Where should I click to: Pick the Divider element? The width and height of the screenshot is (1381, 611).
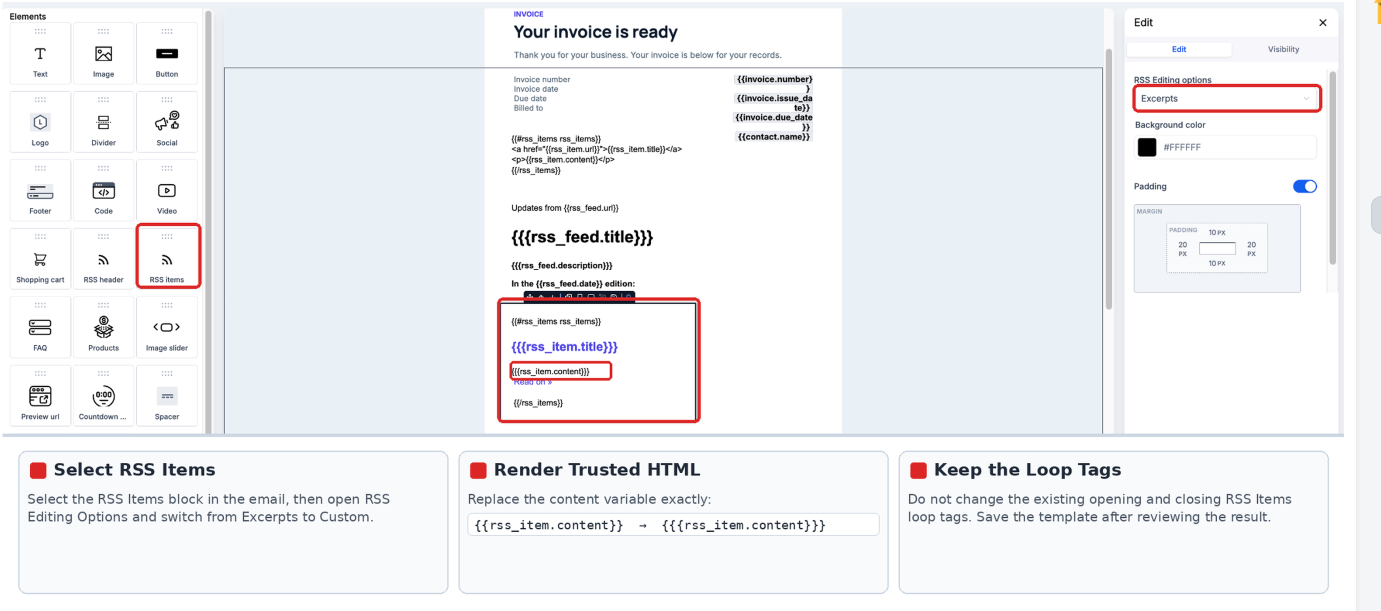tap(103, 123)
